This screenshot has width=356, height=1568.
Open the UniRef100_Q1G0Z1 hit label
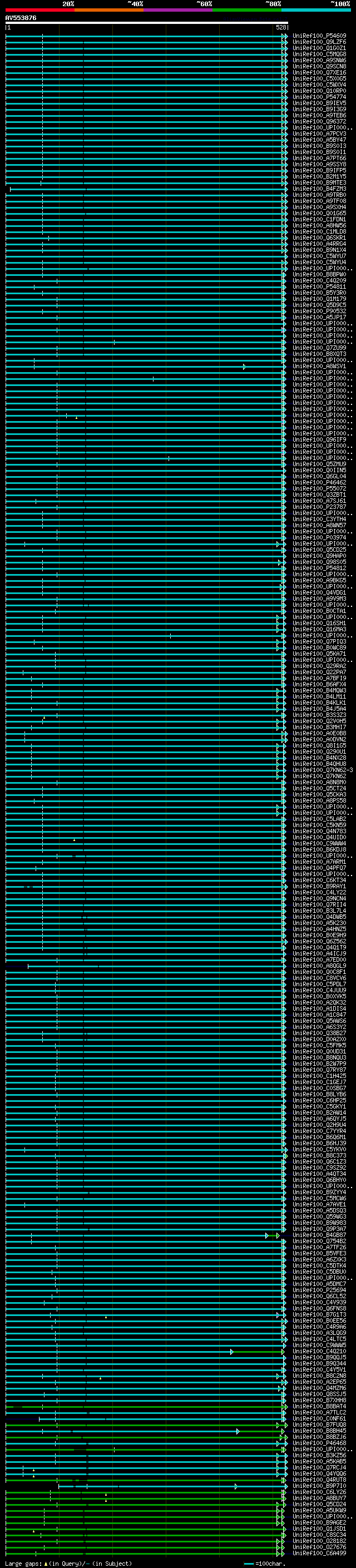tap(319, 48)
